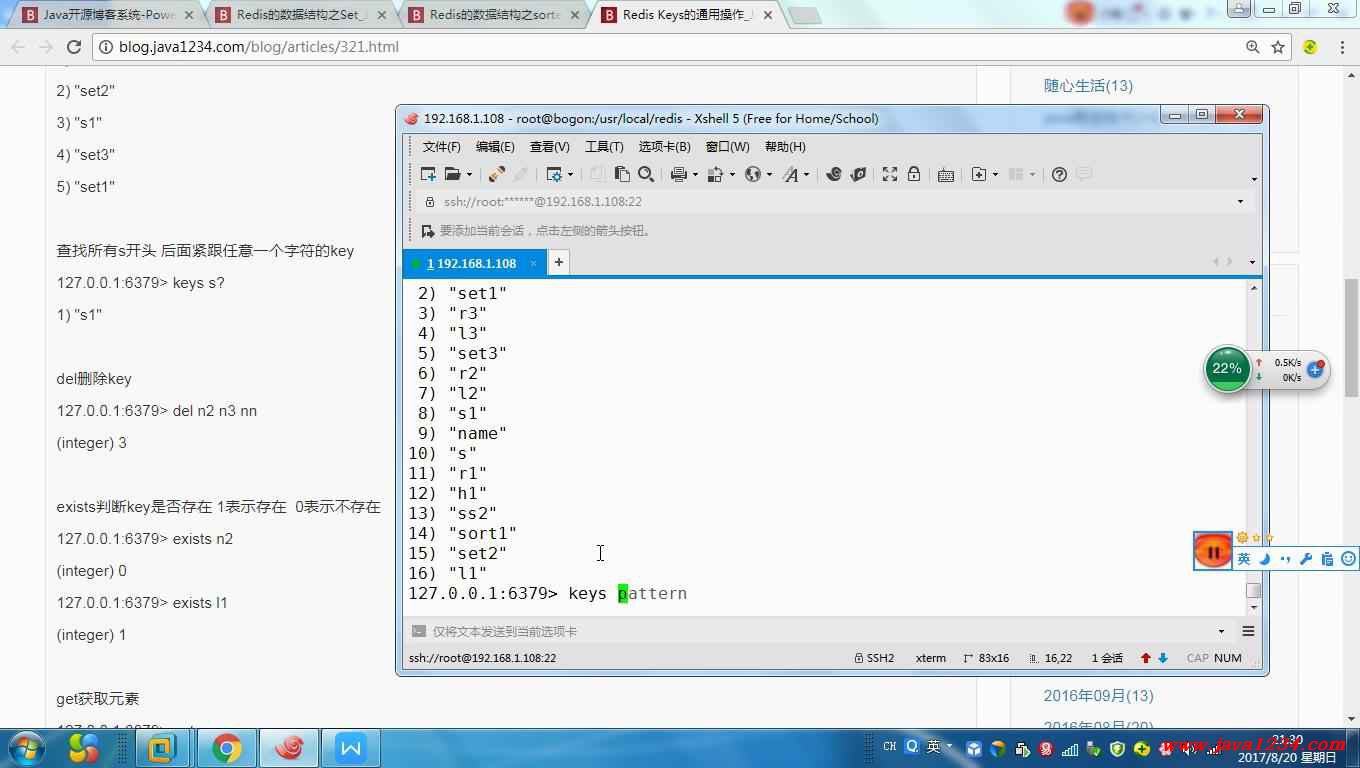The width and height of the screenshot is (1360, 768).
Task: Bookmark this page with Chrome star
Action: click(1278, 47)
